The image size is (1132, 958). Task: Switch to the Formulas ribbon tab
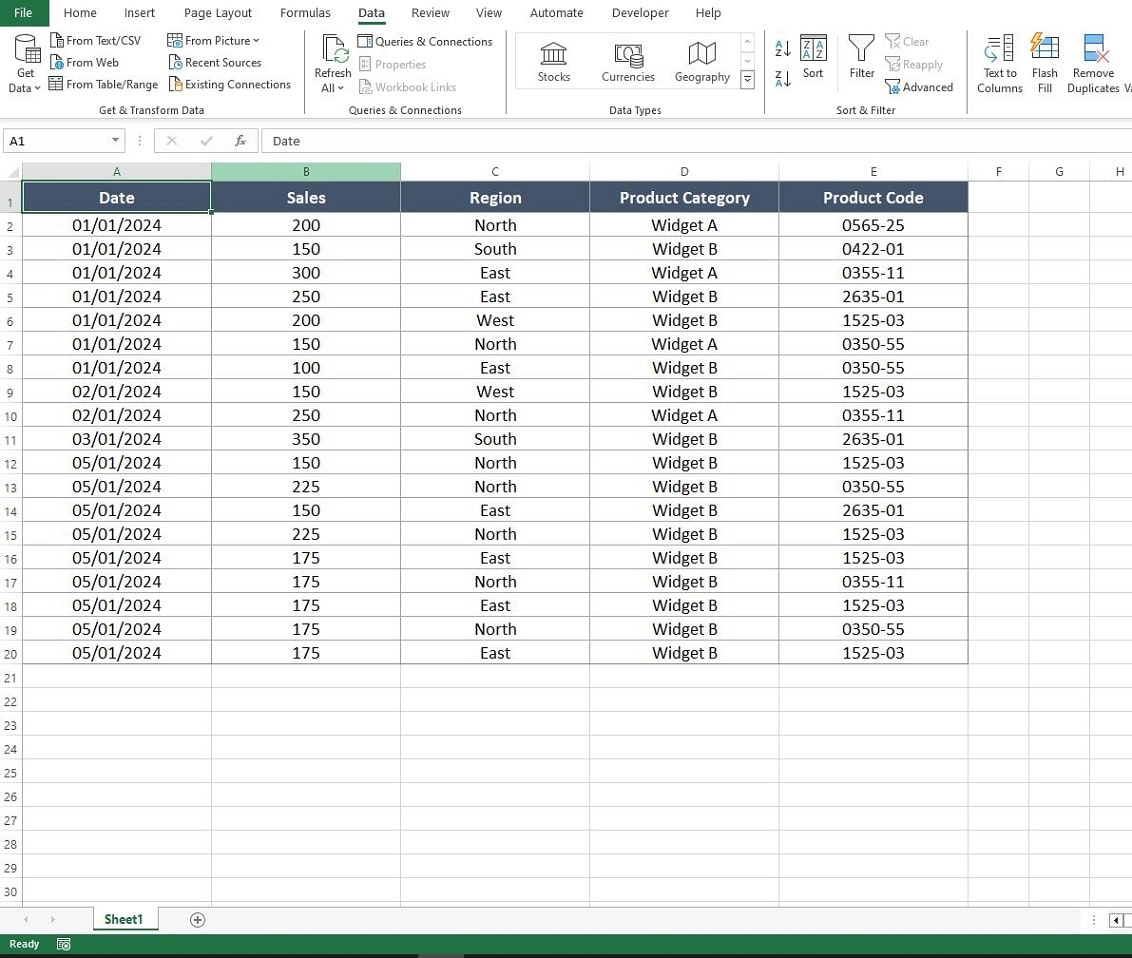305,12
